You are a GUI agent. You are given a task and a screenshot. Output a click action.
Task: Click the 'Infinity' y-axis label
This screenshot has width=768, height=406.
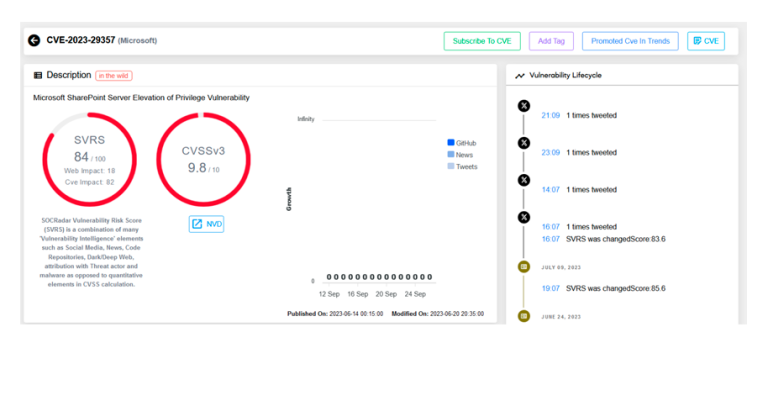click(x=306, y=119)
